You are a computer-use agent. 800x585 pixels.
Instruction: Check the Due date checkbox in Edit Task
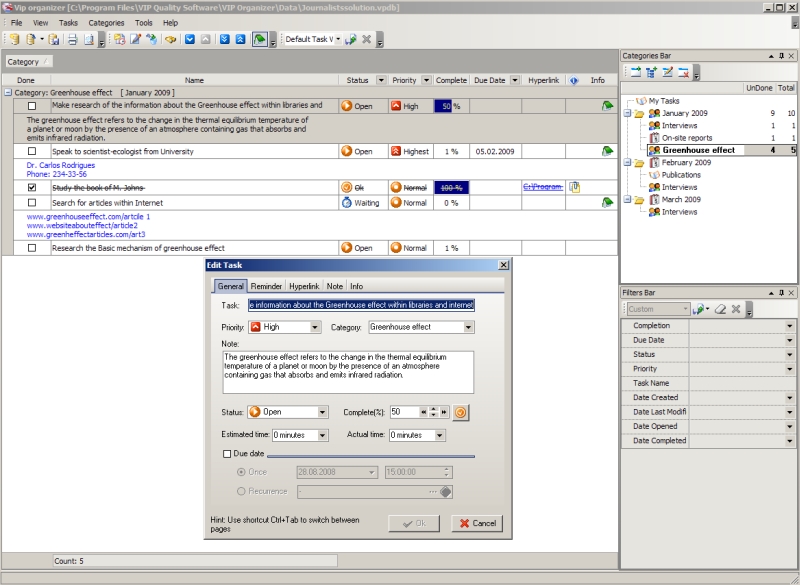227,453
